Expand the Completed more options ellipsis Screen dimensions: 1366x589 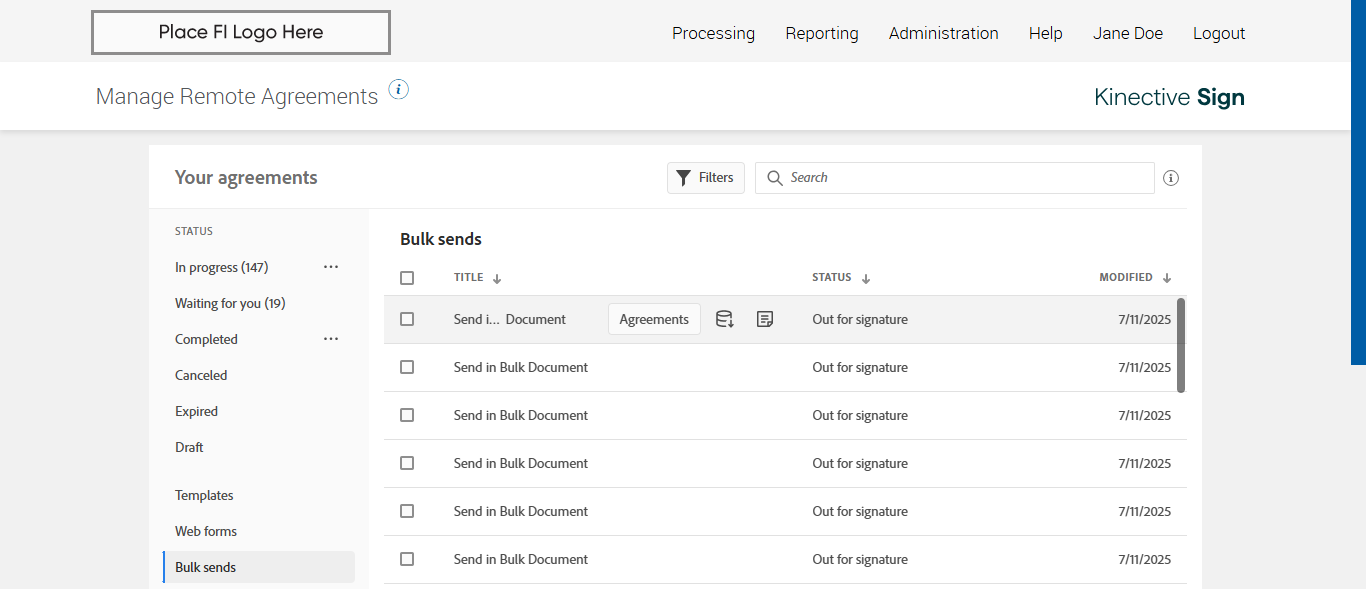pyautogui.click(x=331, y=339)
